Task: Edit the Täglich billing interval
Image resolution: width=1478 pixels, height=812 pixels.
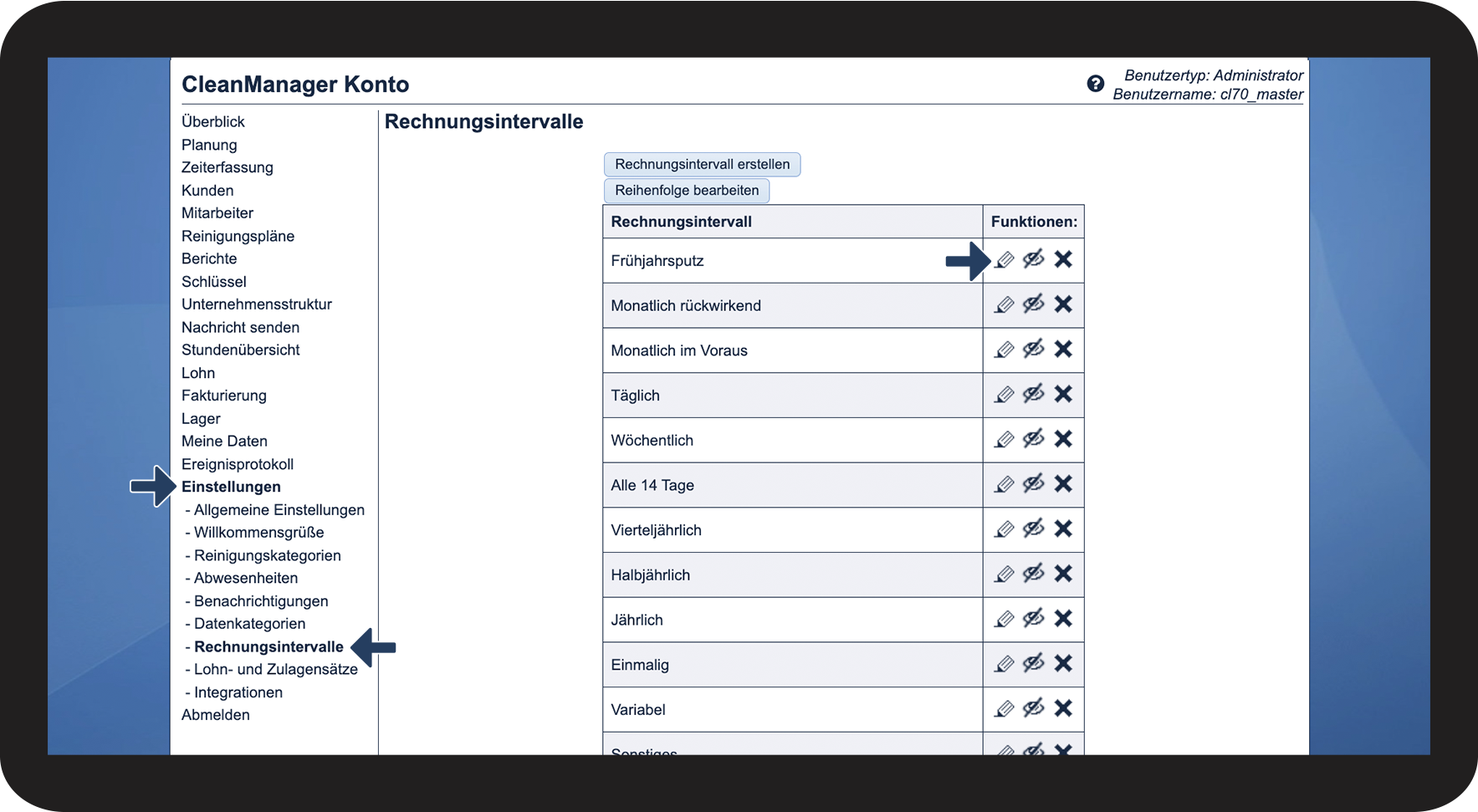Action: point(1005,395)
